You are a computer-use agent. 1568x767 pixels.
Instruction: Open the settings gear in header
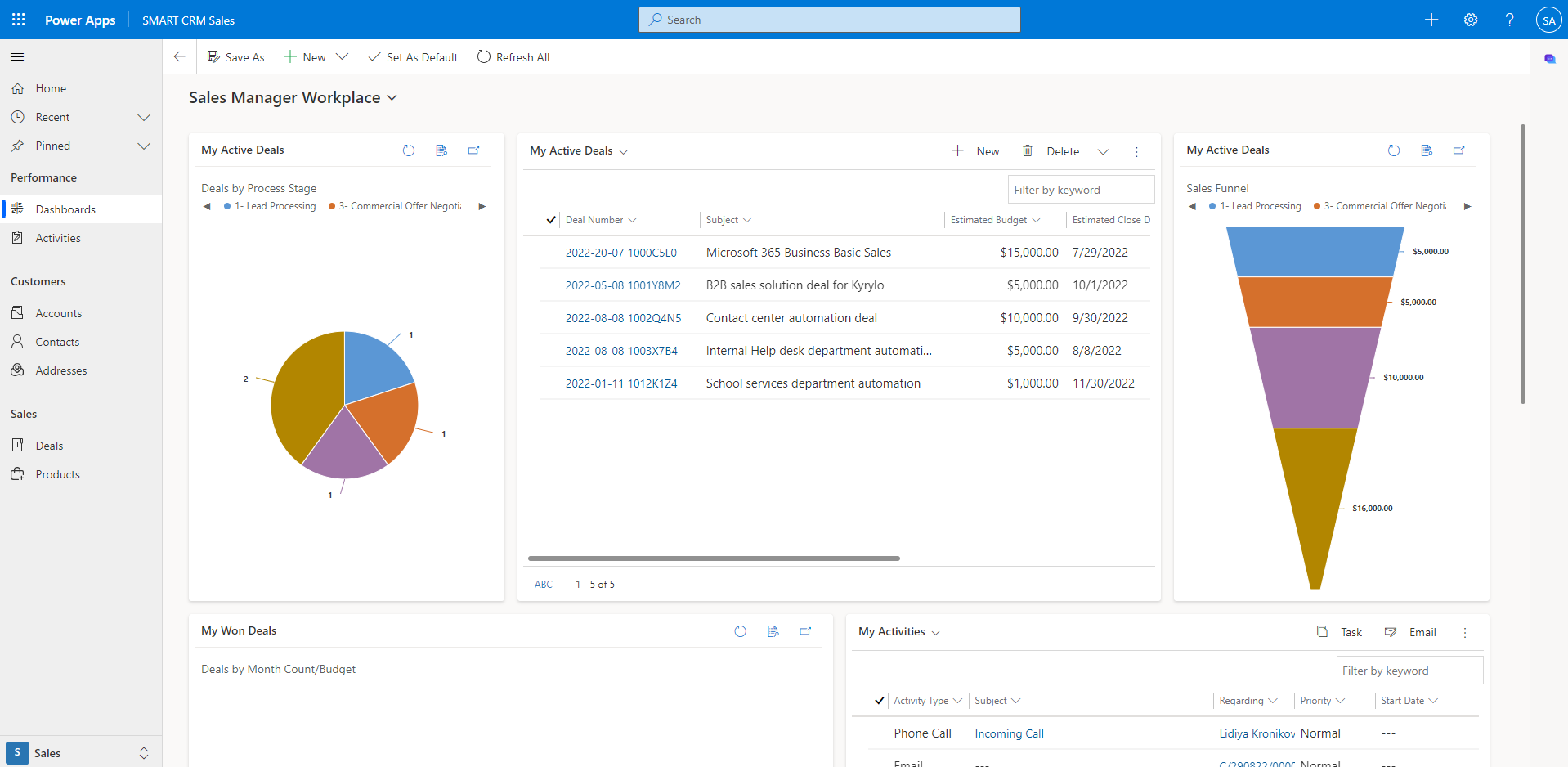coord(1470,20)
